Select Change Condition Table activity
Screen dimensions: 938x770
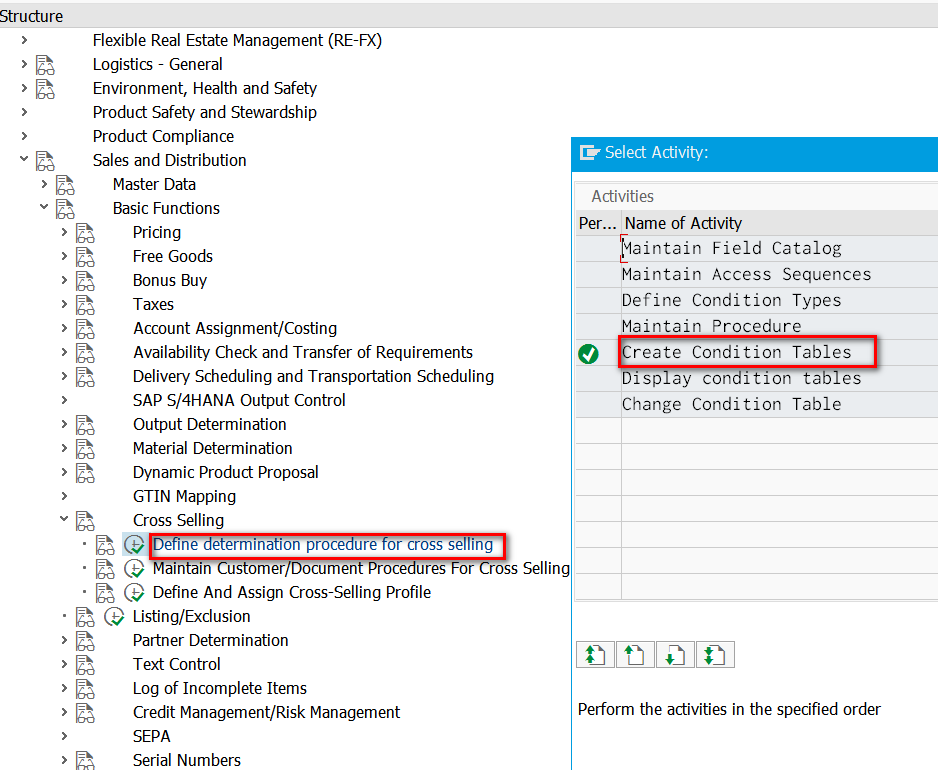731,404
